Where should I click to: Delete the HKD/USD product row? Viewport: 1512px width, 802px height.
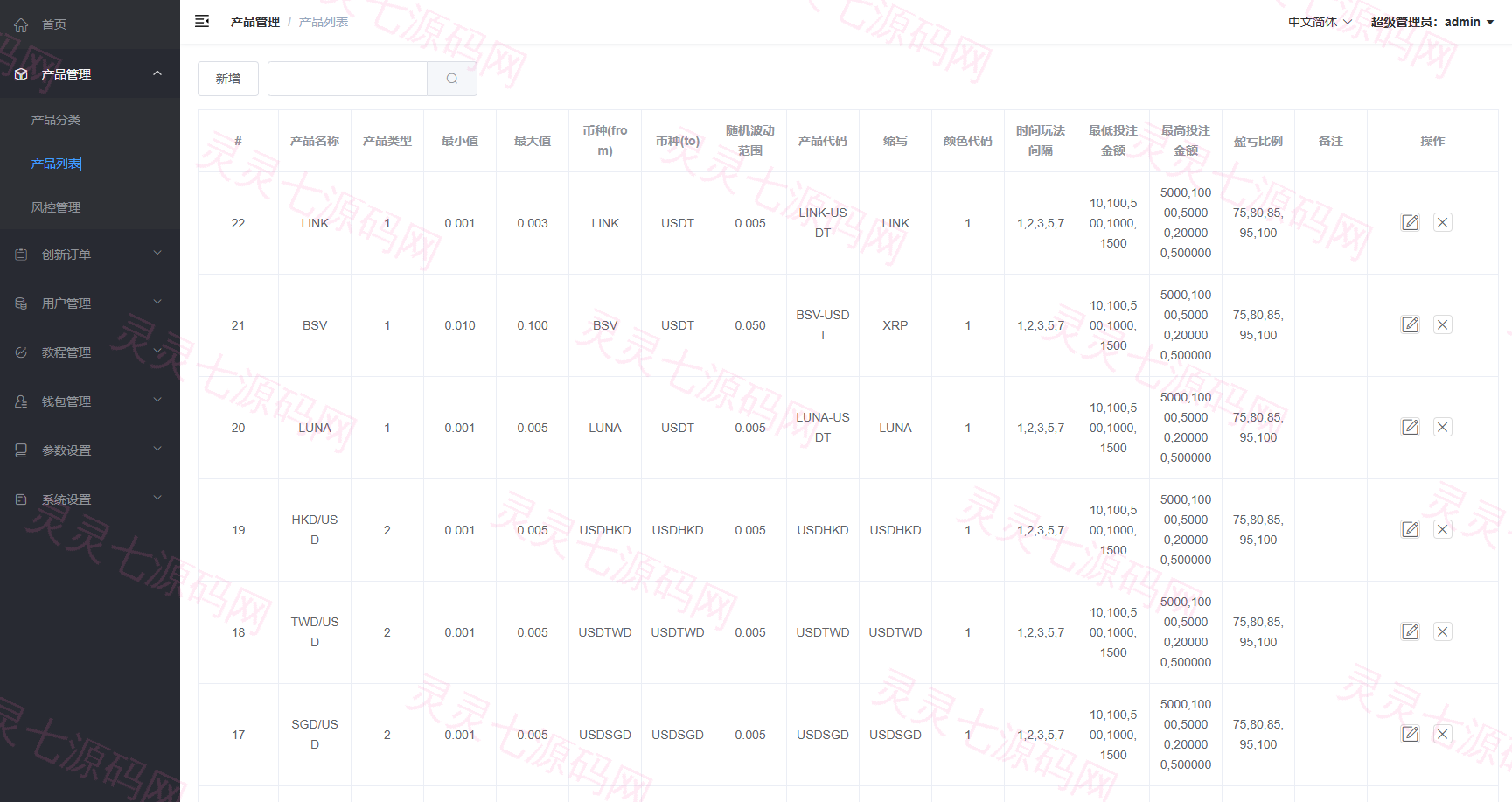coord(1443,529)
